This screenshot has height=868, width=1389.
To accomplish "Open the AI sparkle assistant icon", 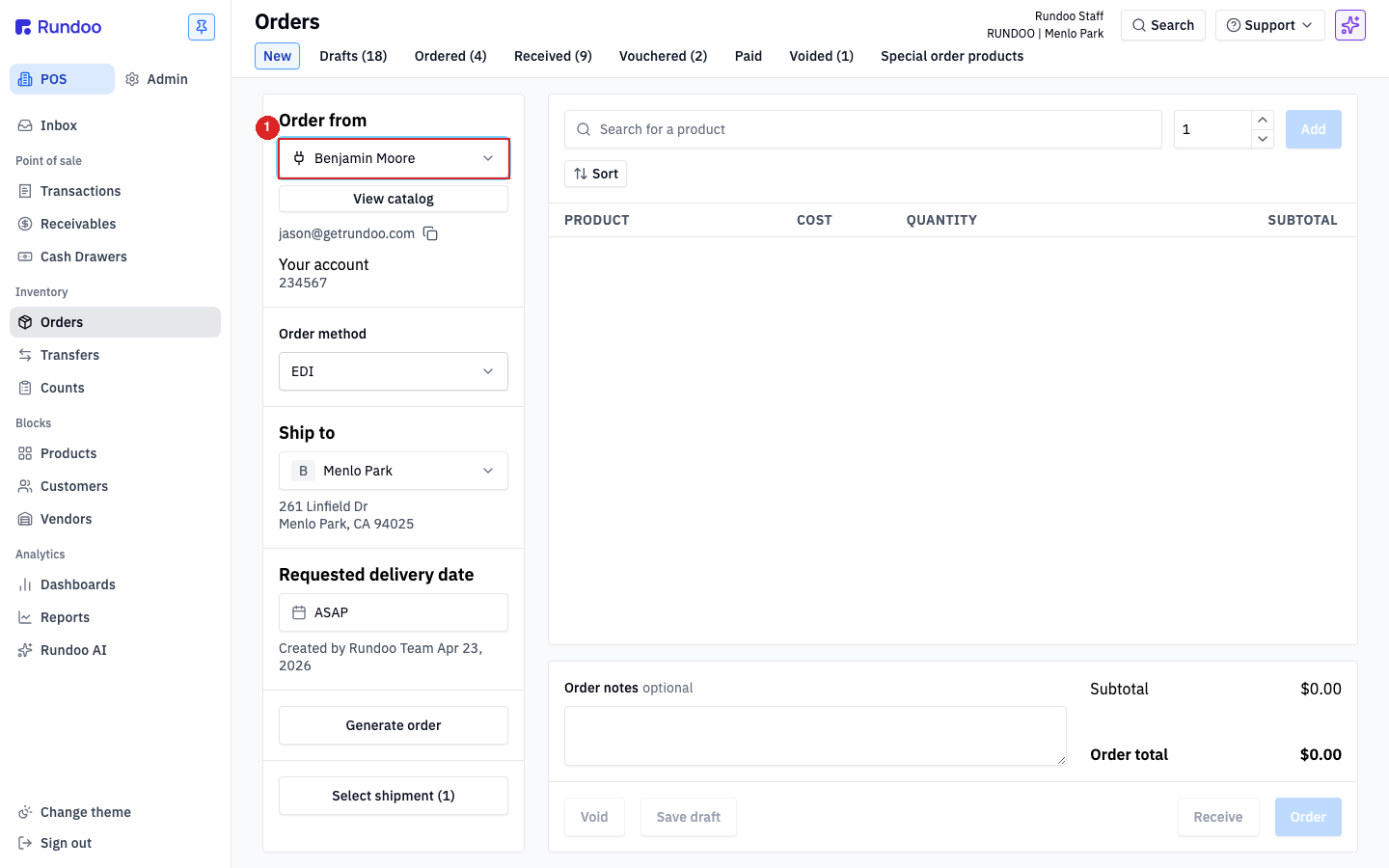I will point(1350,25).
